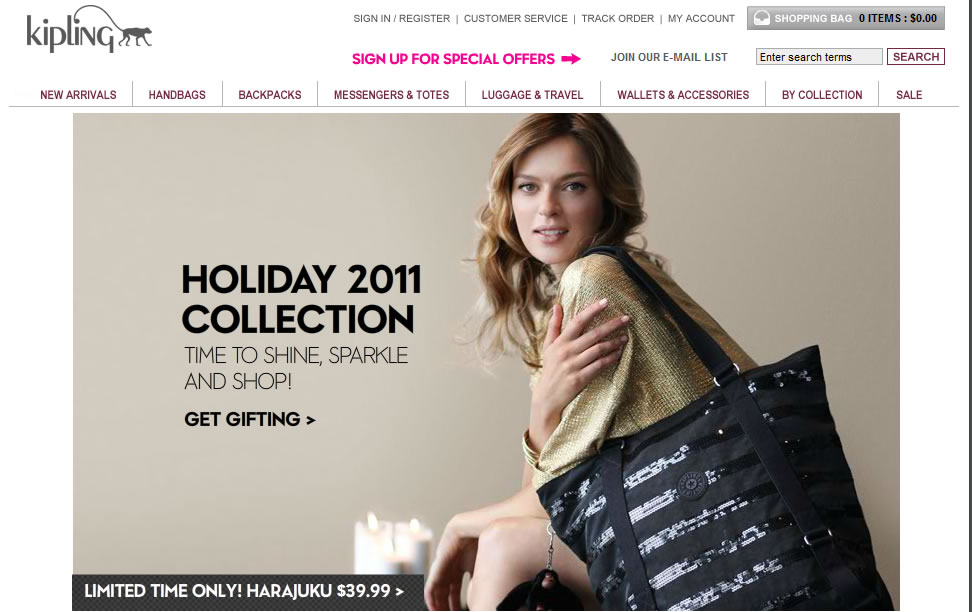This screenshot has width=972, height=612.
Task: Click Join Our E-mail List
Action: [x=669, y=57]
